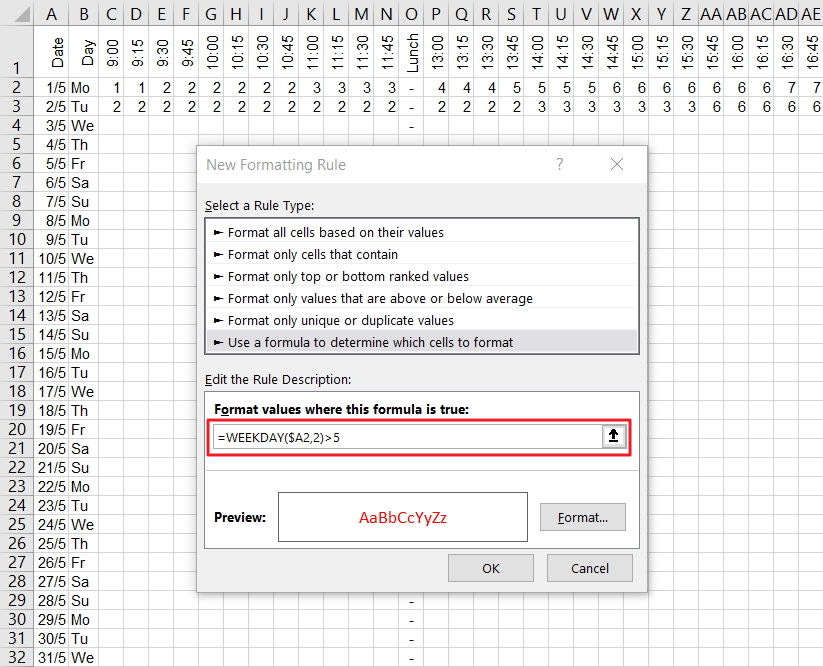823x667 pixels.
Task: Open the Format... button
Action: [583, 517]
